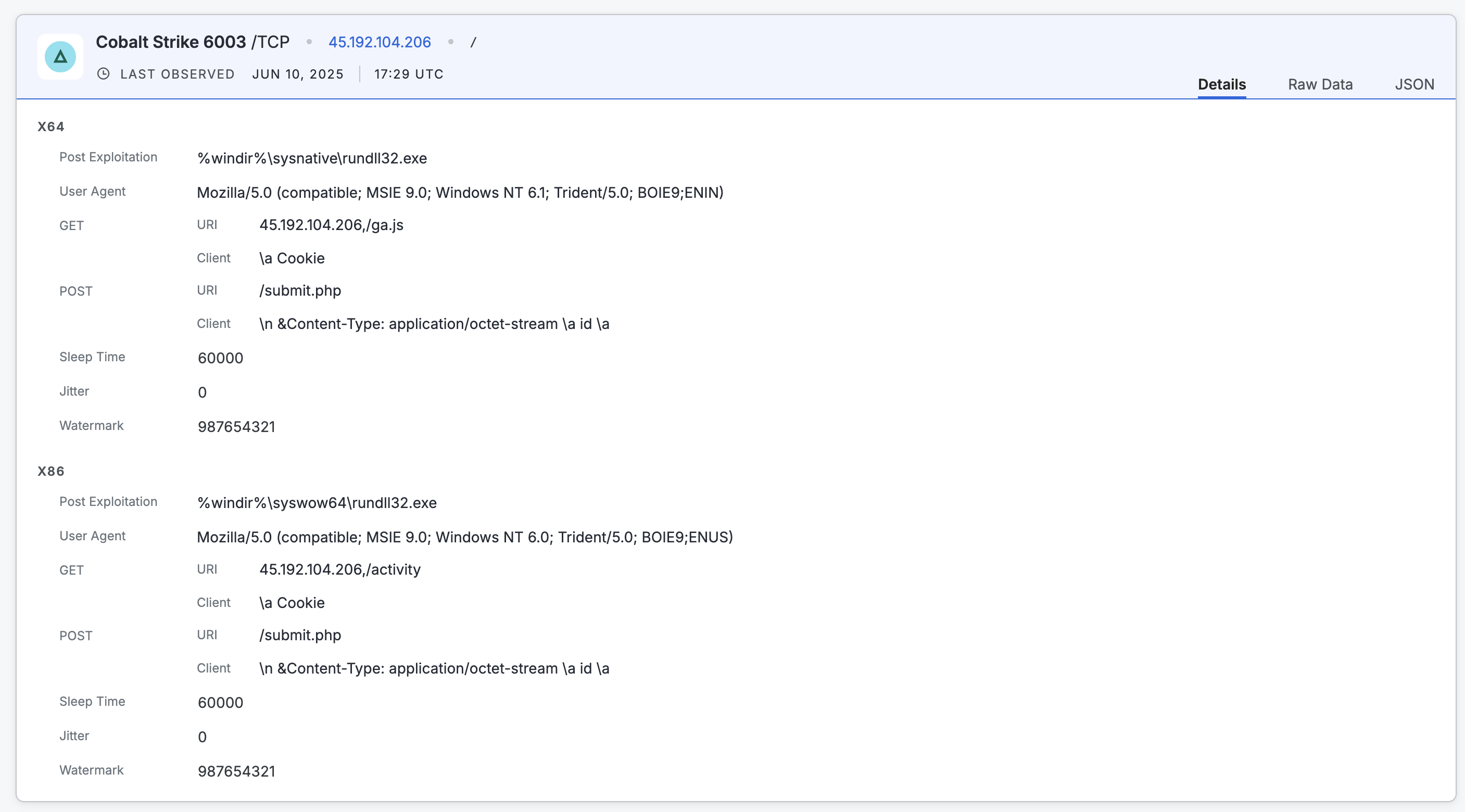The image size is (1465, 812).
Task: Open the 45.192.104.206 IP link
Action: click(x=380, y=42)
